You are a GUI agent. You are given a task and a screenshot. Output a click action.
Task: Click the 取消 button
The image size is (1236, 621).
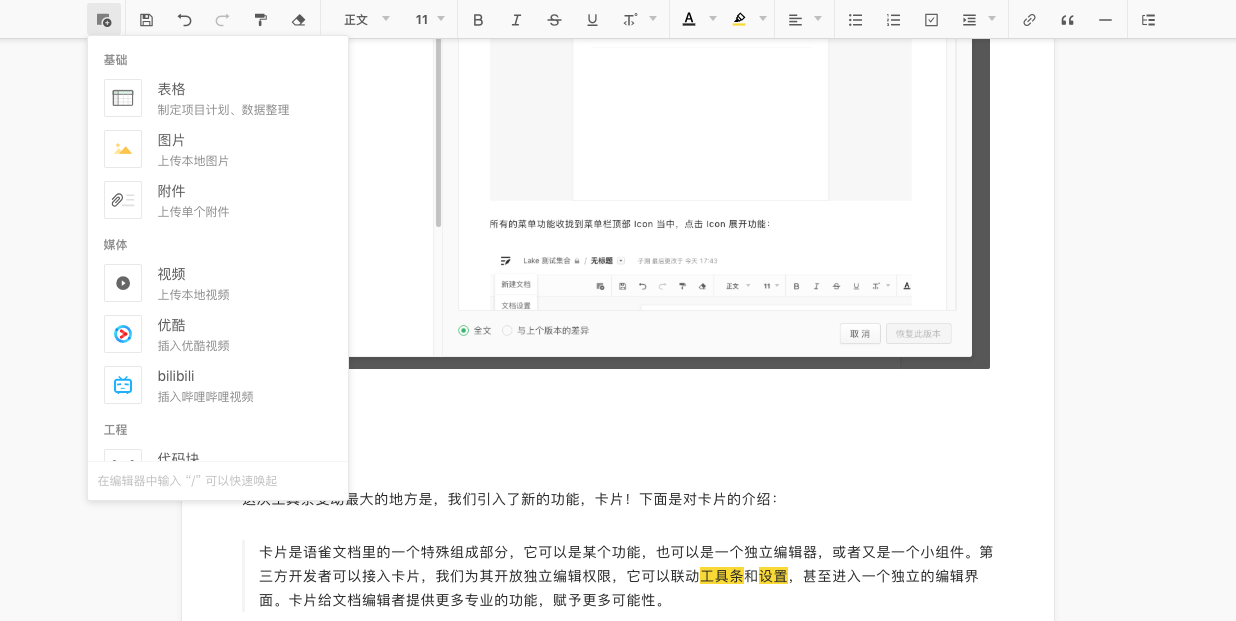(x=859, y=333)
